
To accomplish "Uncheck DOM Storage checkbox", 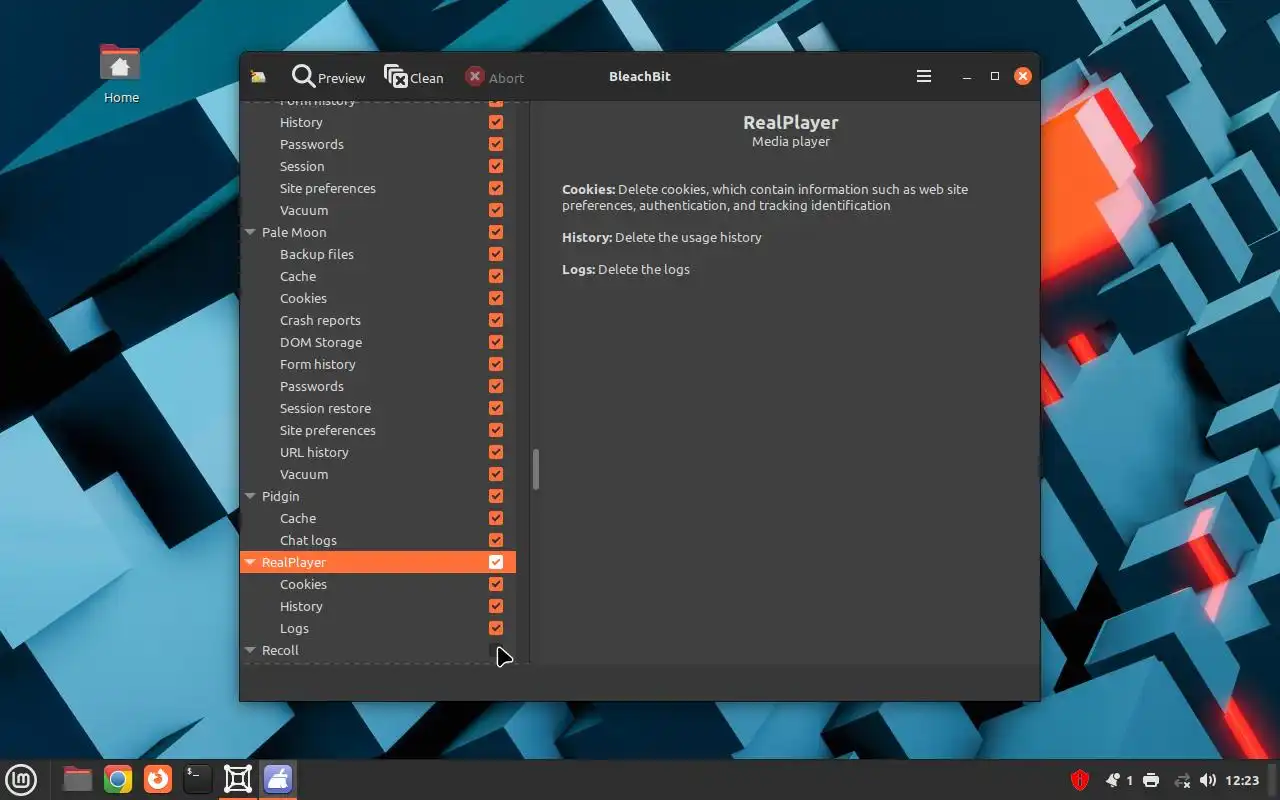I will pyautogui.click(x=496, y=342).
